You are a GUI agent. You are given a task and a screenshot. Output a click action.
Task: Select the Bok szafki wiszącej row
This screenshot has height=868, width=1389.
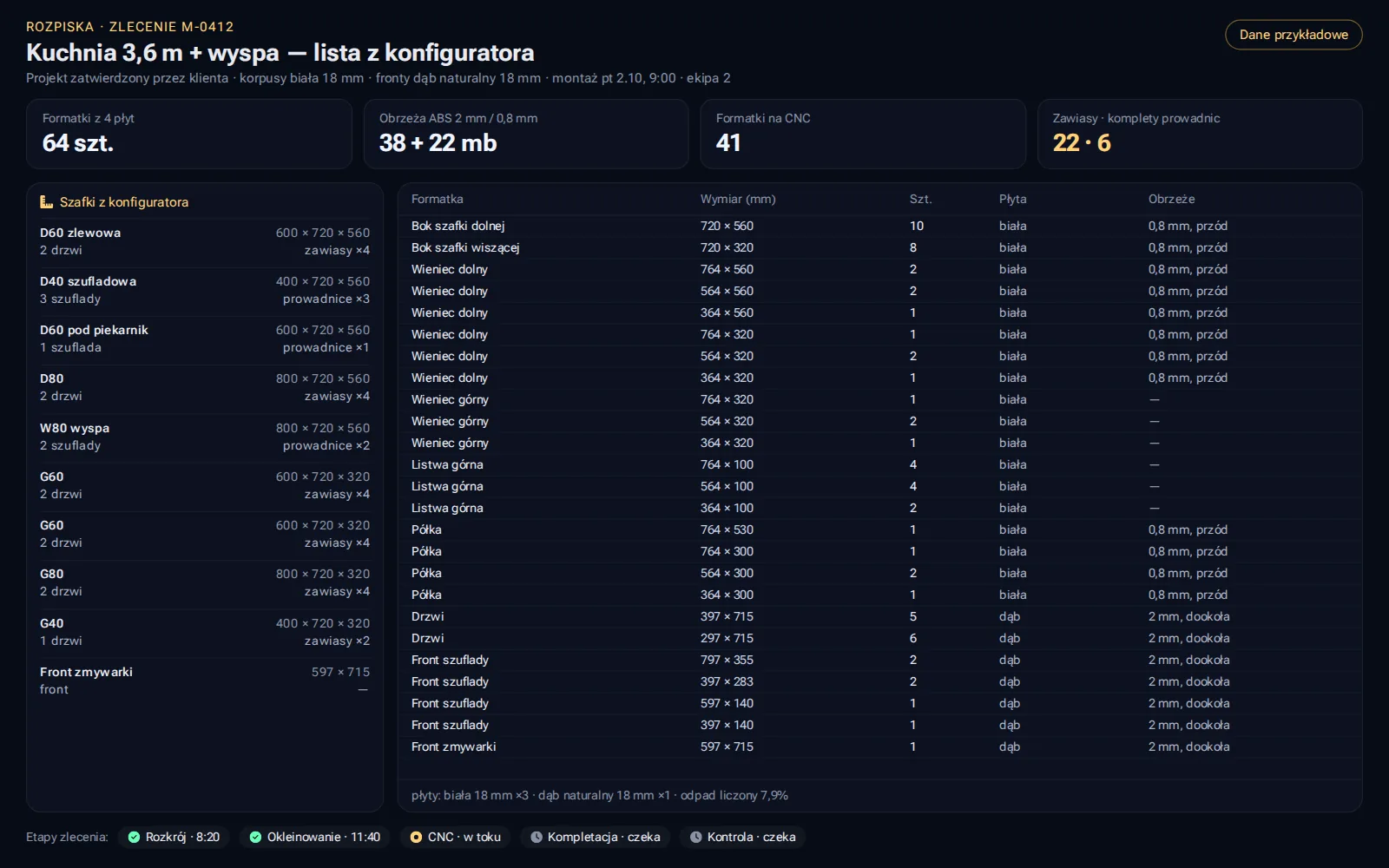(x=879, y=247)
